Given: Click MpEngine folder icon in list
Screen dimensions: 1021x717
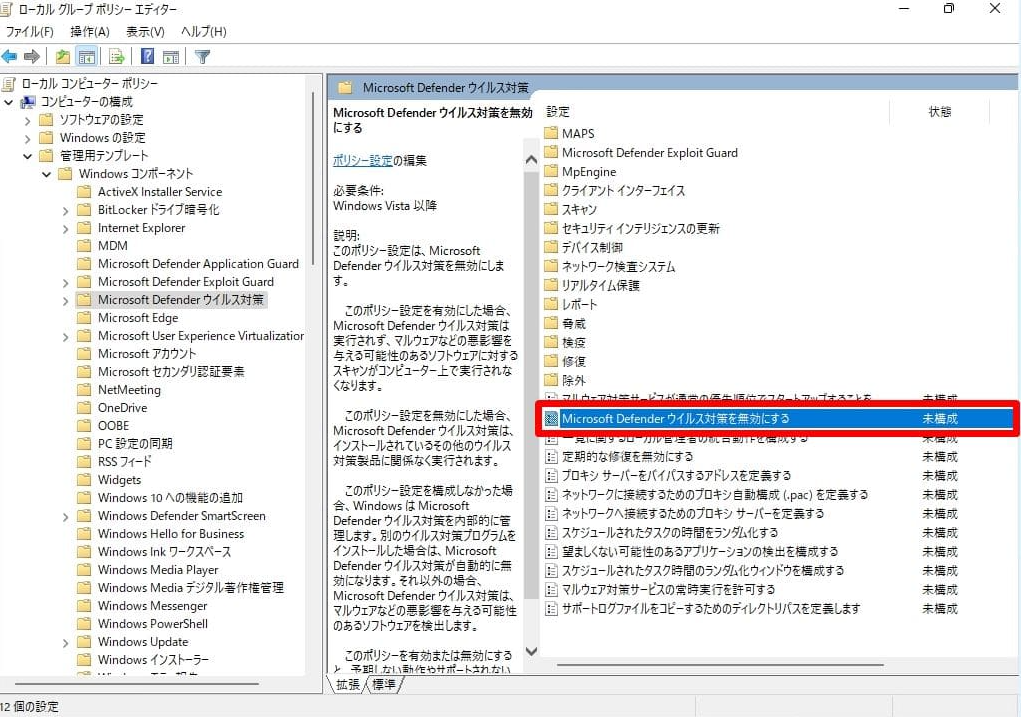Looking at the screenshot, I should (x=551, y=171).
